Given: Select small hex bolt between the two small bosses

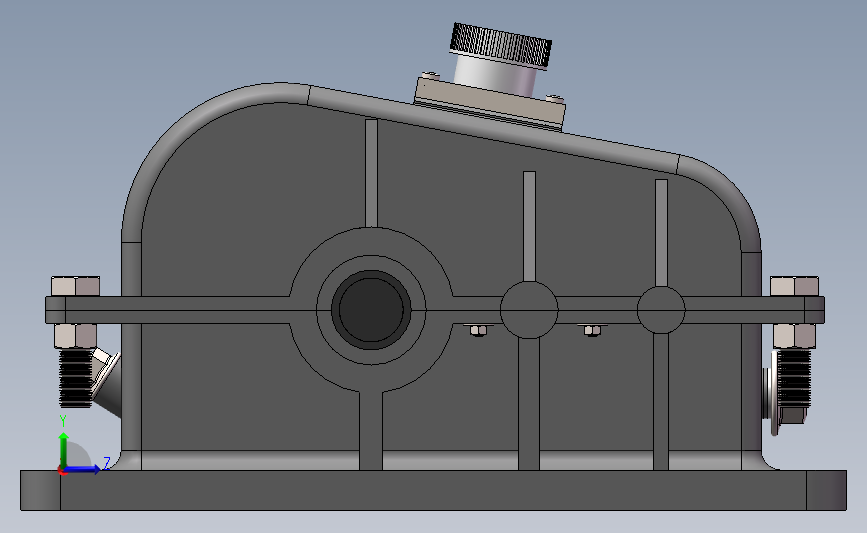Looking at the screenshot, I should point(592,330).
